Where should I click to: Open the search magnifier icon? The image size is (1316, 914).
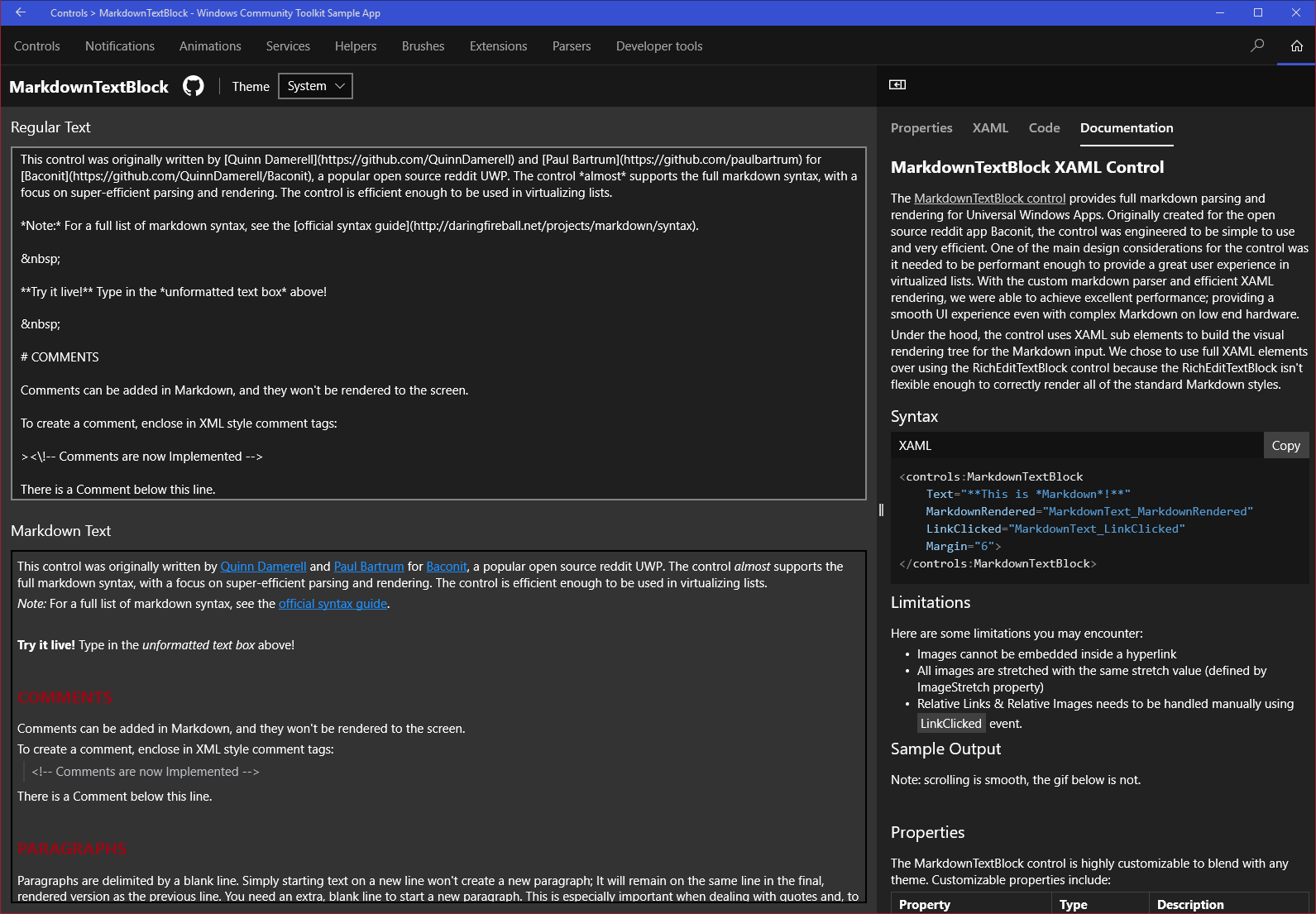pyautogui.click(x=1257, y=45)
